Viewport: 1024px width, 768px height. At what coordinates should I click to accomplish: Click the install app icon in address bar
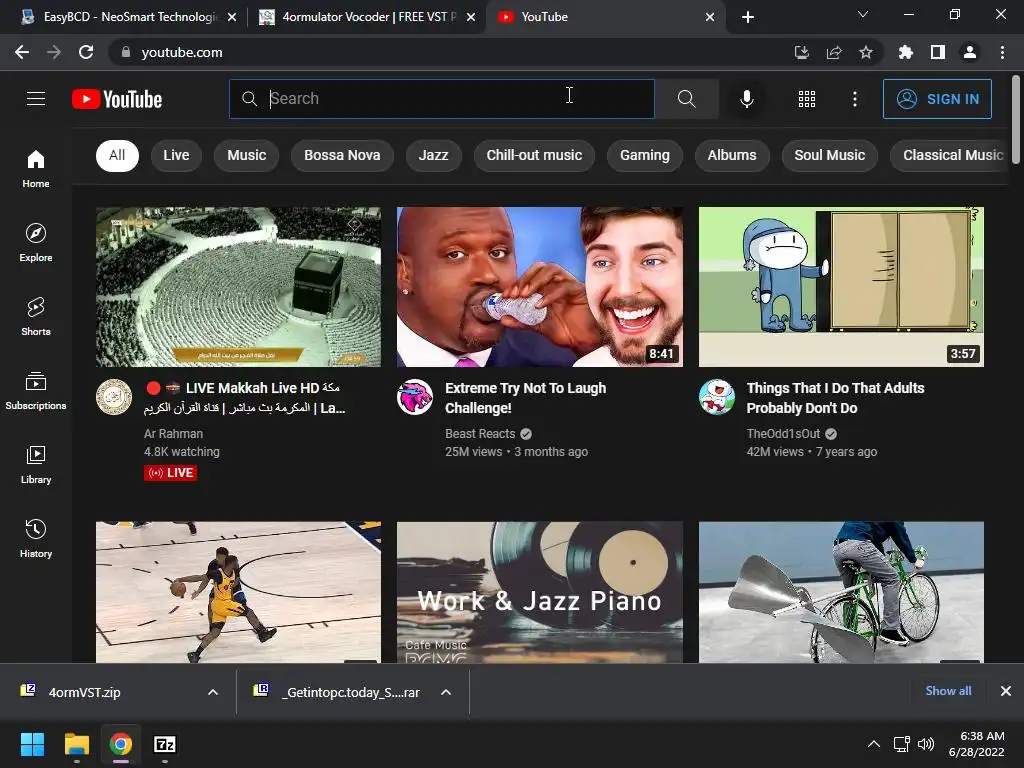point(801,52)
